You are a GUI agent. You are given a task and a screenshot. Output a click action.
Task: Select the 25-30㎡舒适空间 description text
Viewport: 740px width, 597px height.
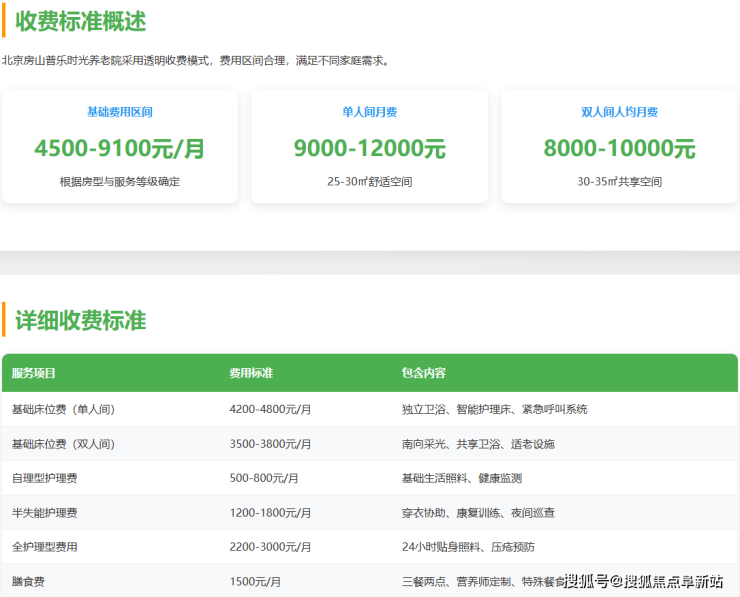tap(369, 182)
